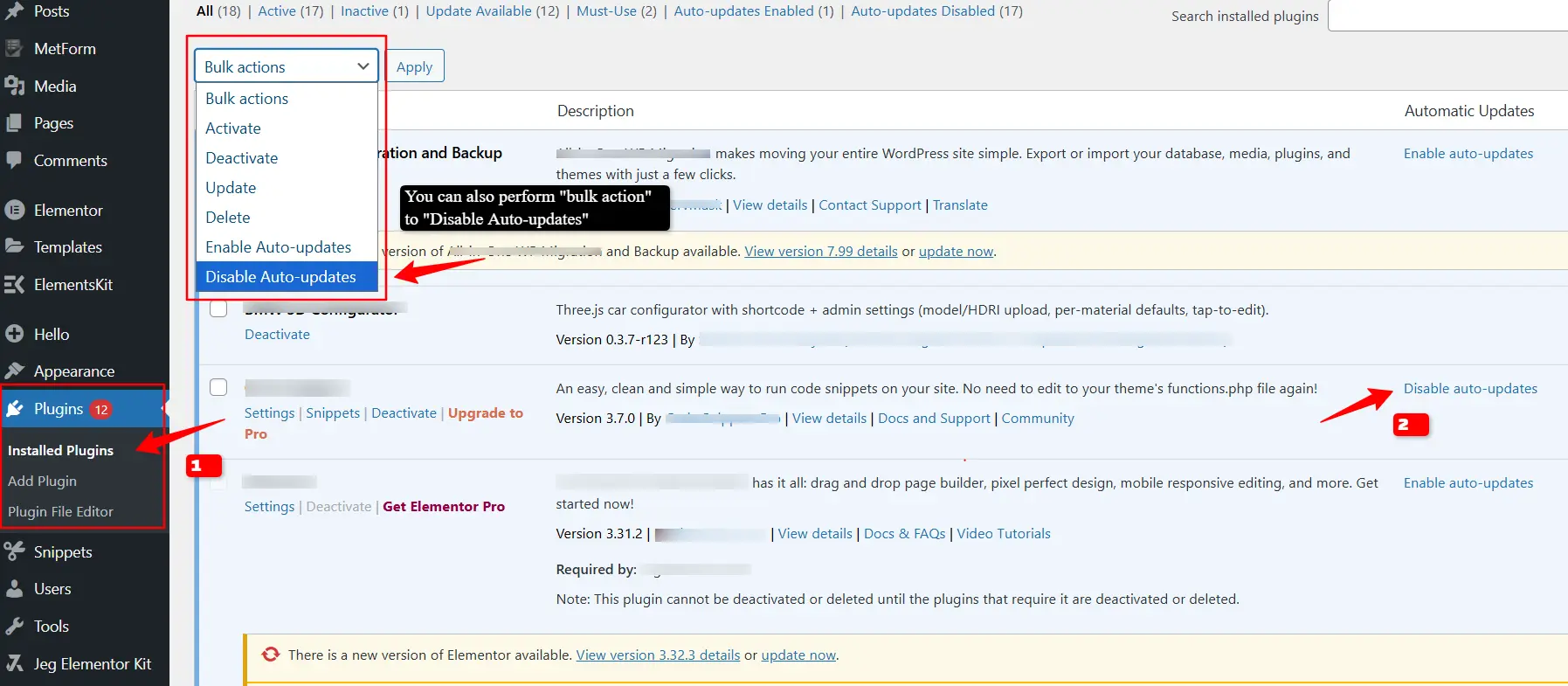The height and width of the screenshot is (686, 1568).
Task: Click the Snippets scissors icon
Action: coord(14,551)
